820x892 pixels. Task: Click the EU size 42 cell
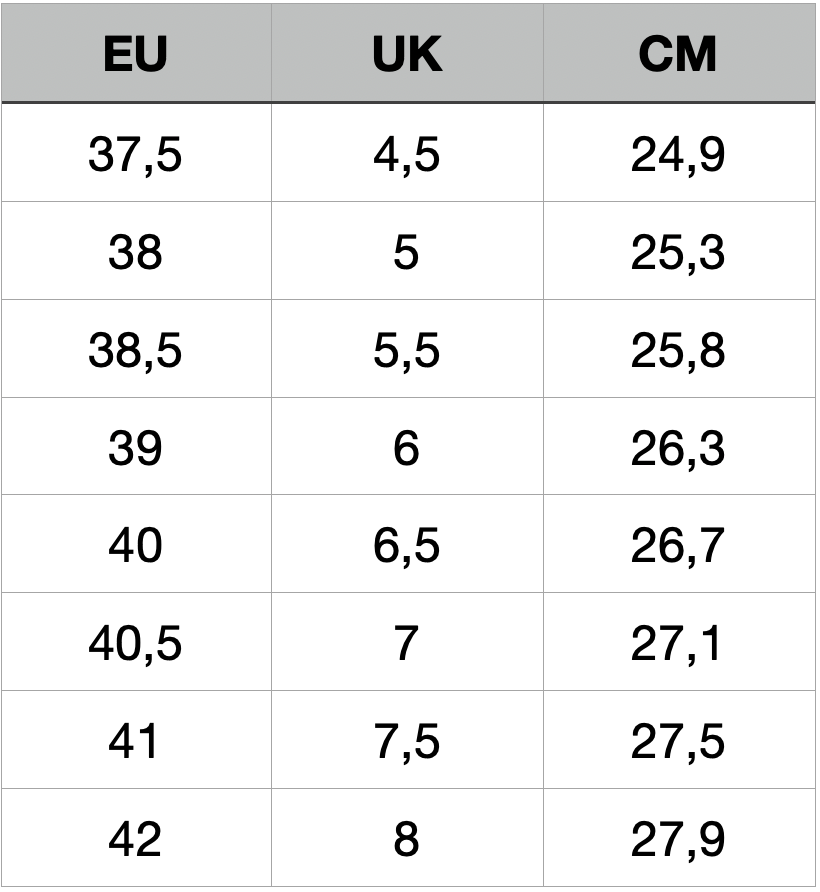point(135,839)
